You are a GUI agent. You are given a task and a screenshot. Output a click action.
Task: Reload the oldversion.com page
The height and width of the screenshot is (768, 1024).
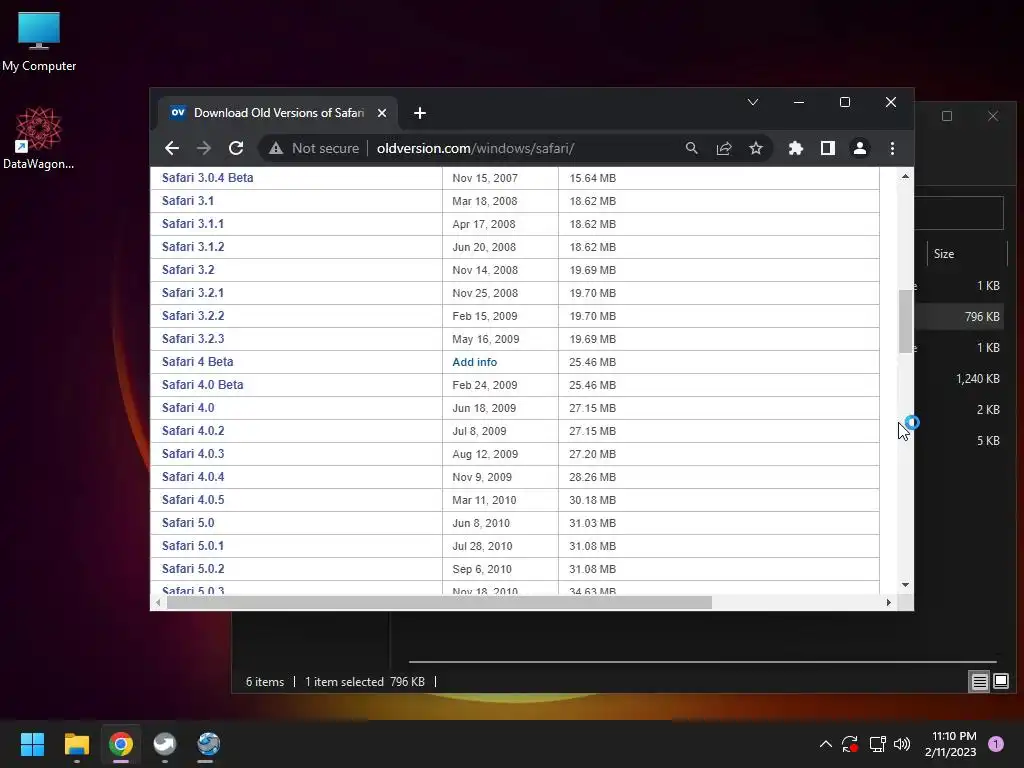point(236,148)
